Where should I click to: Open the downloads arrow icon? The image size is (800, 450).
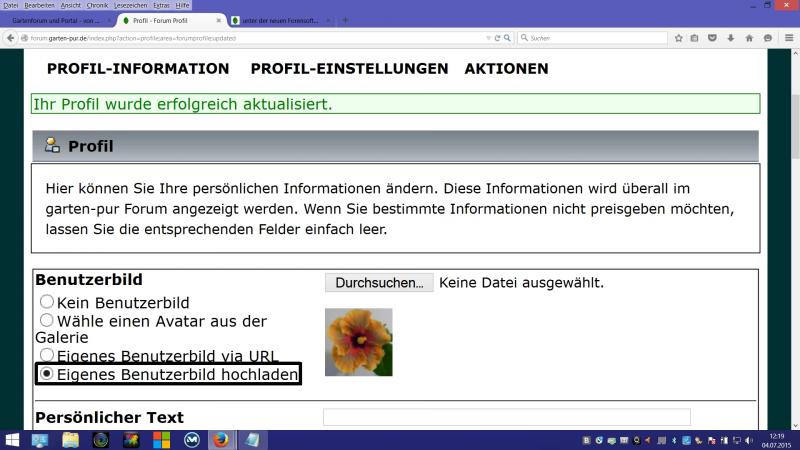pos(731,38)
